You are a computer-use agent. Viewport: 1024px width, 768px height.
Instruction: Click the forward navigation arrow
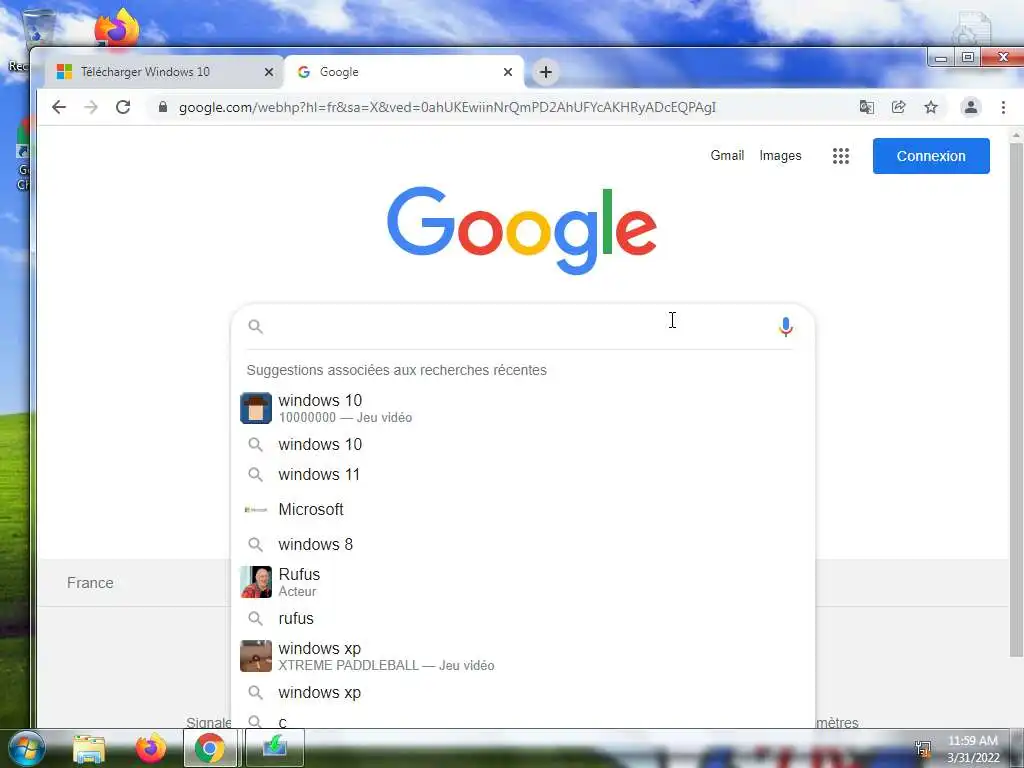[x=91, y=107]
